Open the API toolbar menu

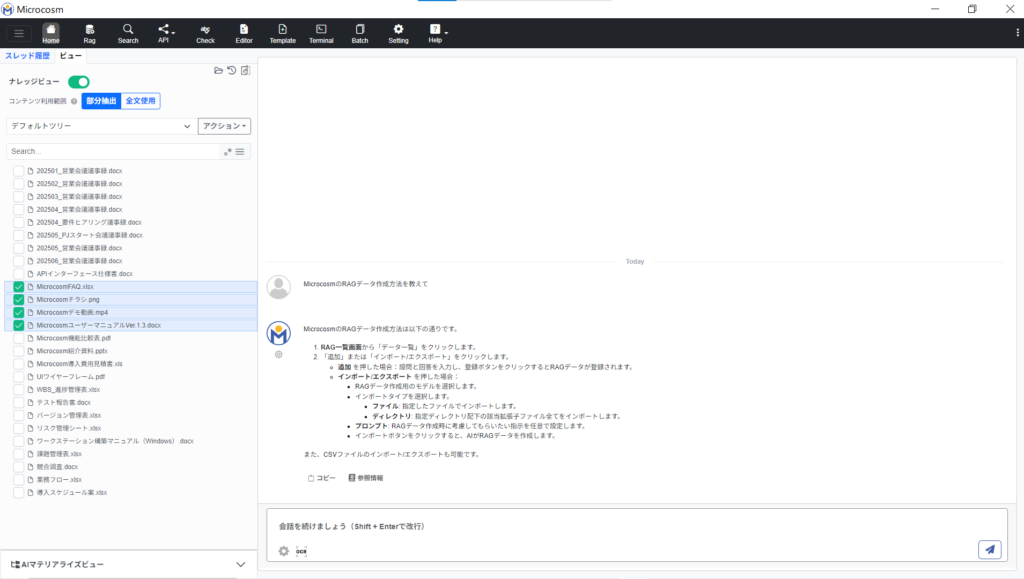tap(165, 33)
